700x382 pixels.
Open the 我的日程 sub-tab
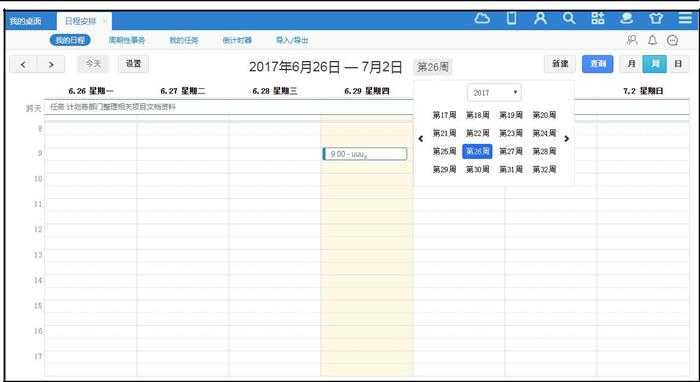(x=70, y=40)
